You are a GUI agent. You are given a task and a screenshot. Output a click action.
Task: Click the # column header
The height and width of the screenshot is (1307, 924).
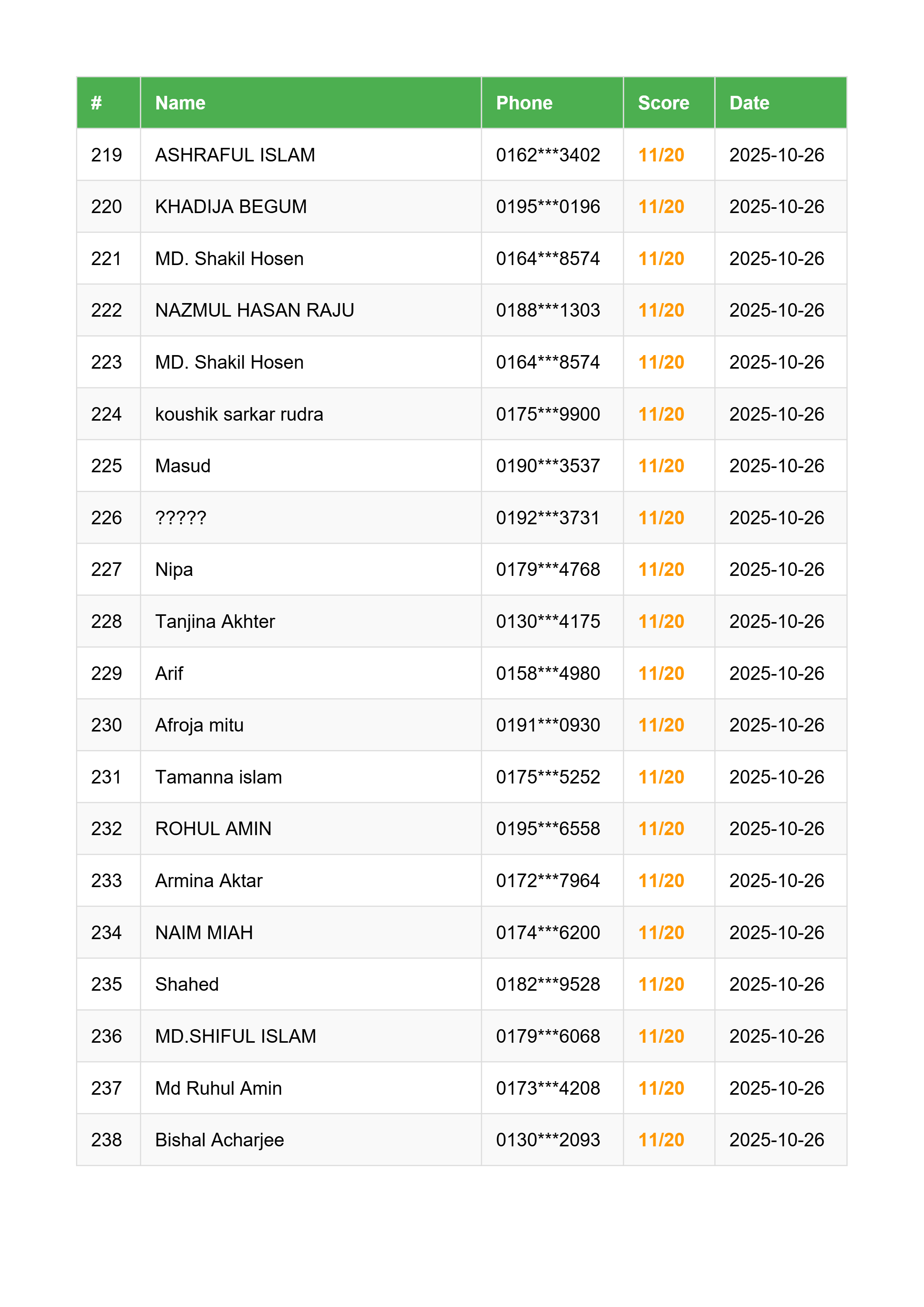click(x=96, y=102)
